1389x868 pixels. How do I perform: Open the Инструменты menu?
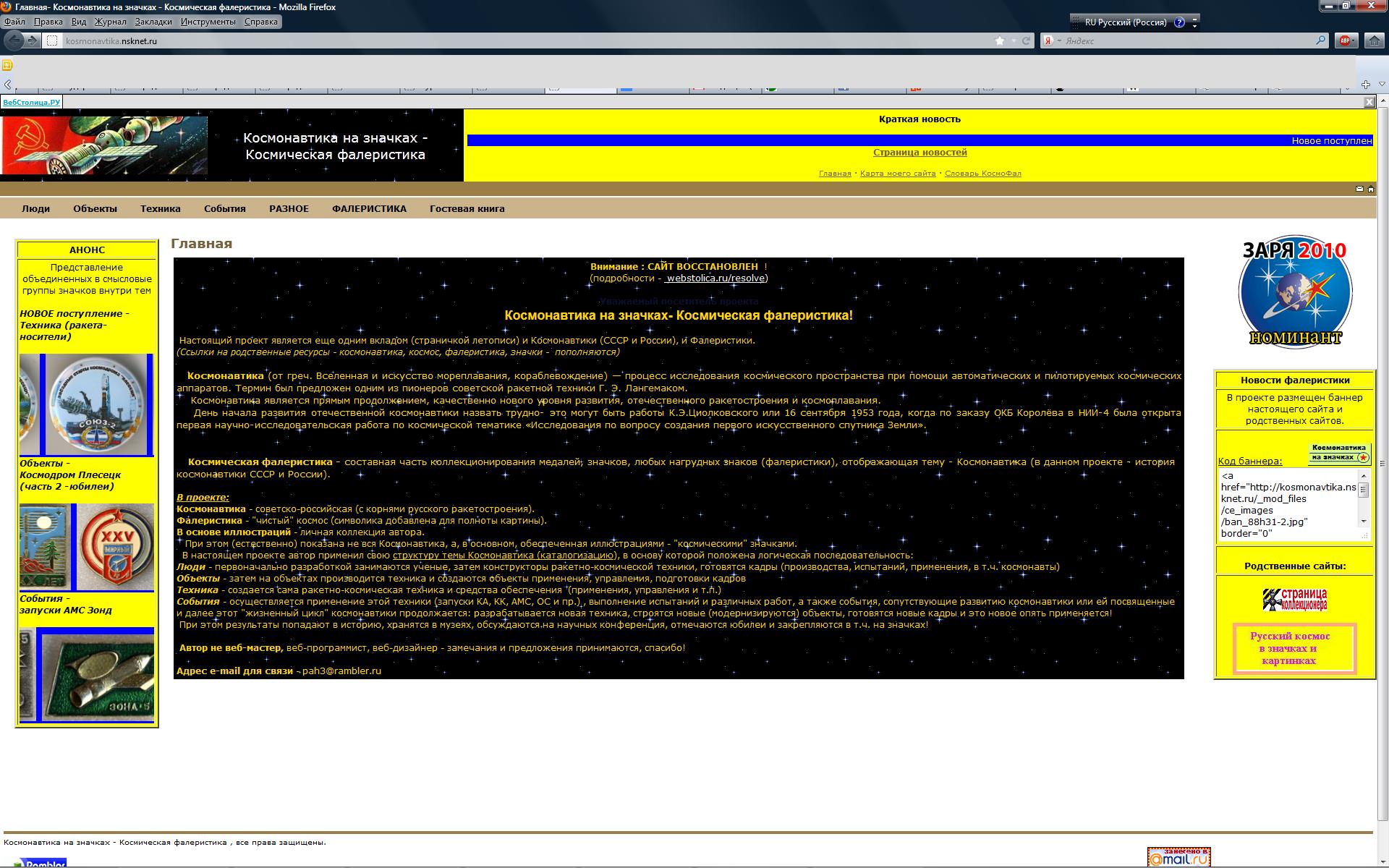[x=208, y=22]
